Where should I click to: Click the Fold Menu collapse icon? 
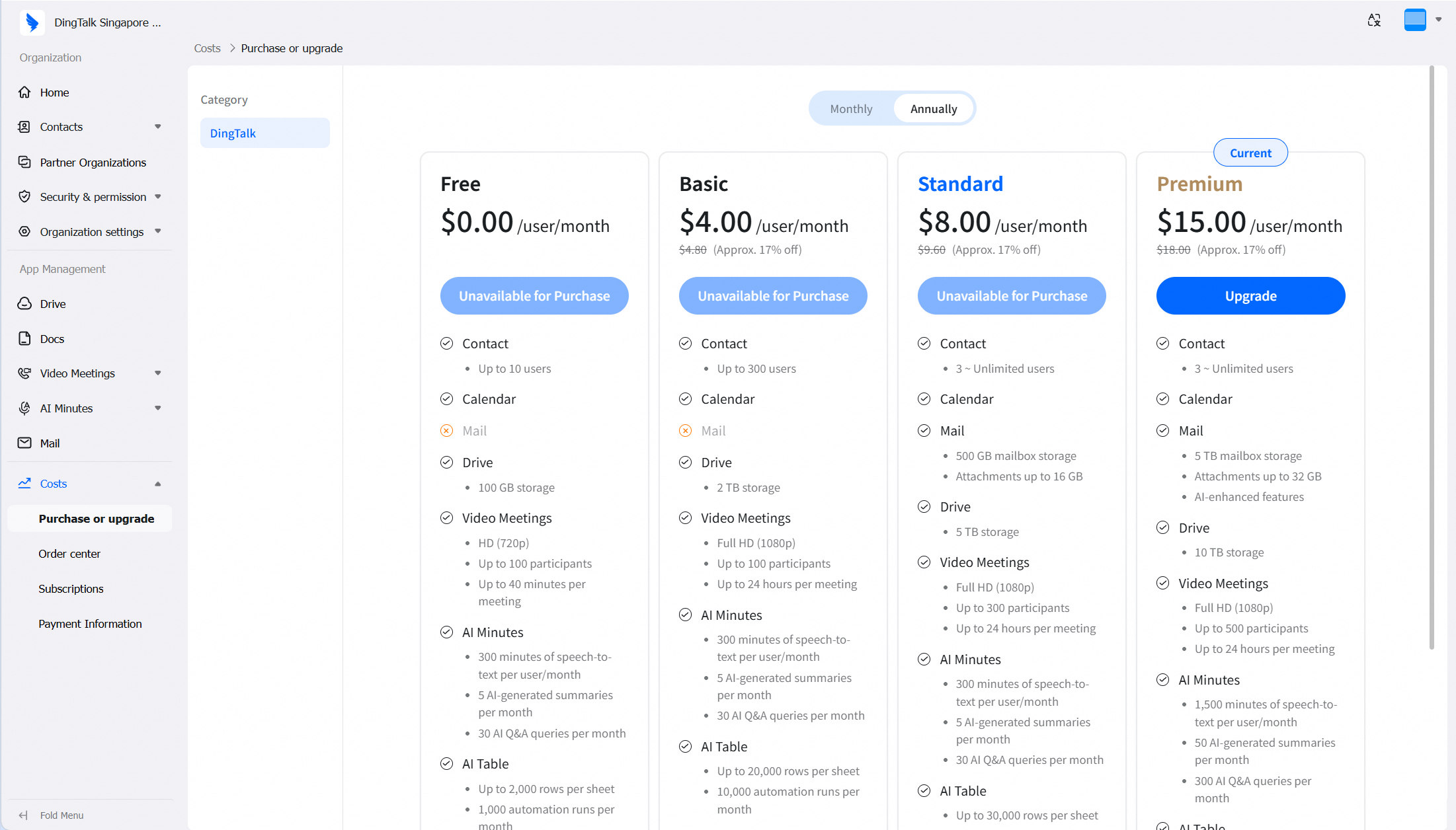click(x=24, y=815)
